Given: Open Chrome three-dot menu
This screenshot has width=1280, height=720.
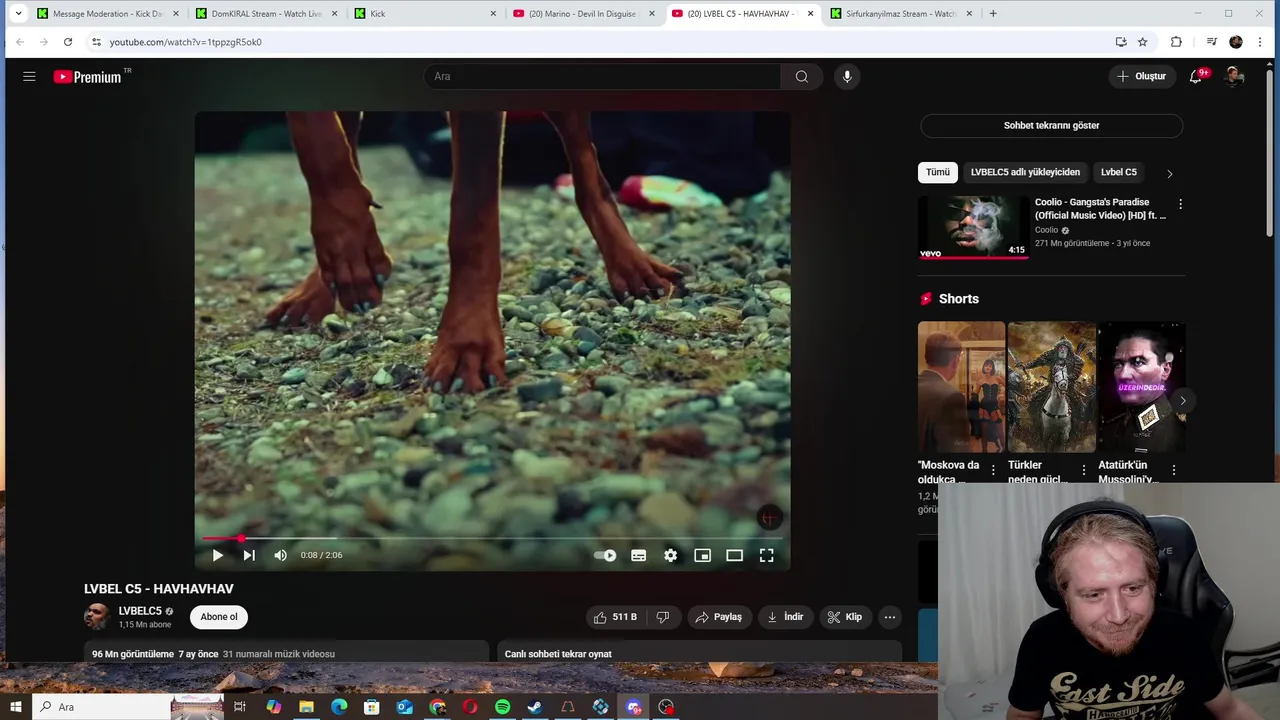Looking at the screenshot, I should (x=1260, y=42).
